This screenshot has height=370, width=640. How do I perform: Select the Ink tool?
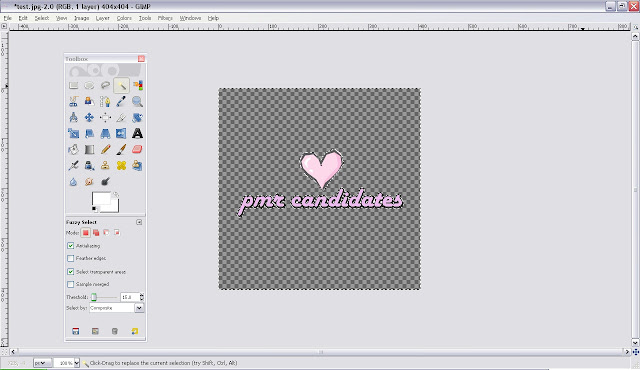[x=89, y=165]
